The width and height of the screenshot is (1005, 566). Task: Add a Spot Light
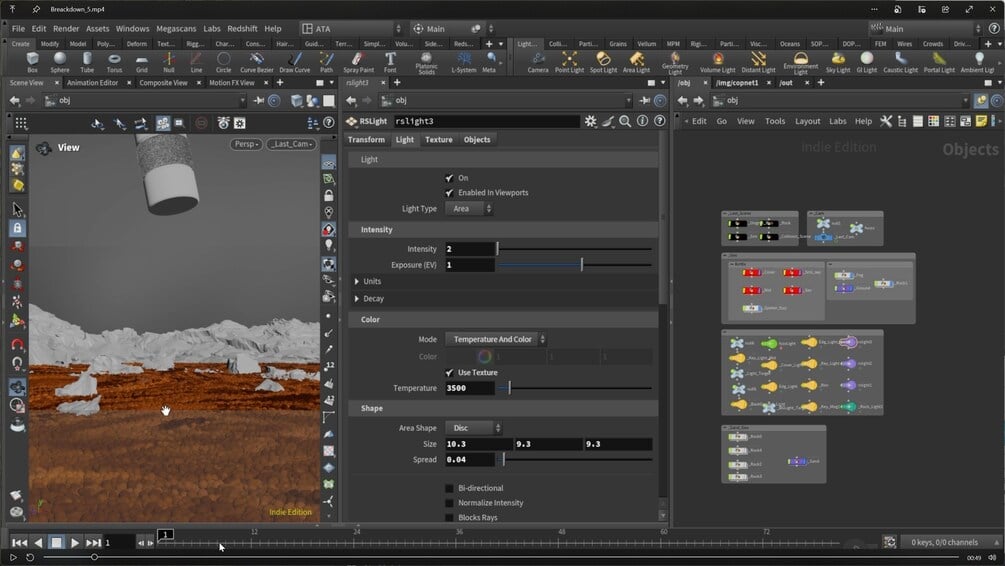click(603, 62)
